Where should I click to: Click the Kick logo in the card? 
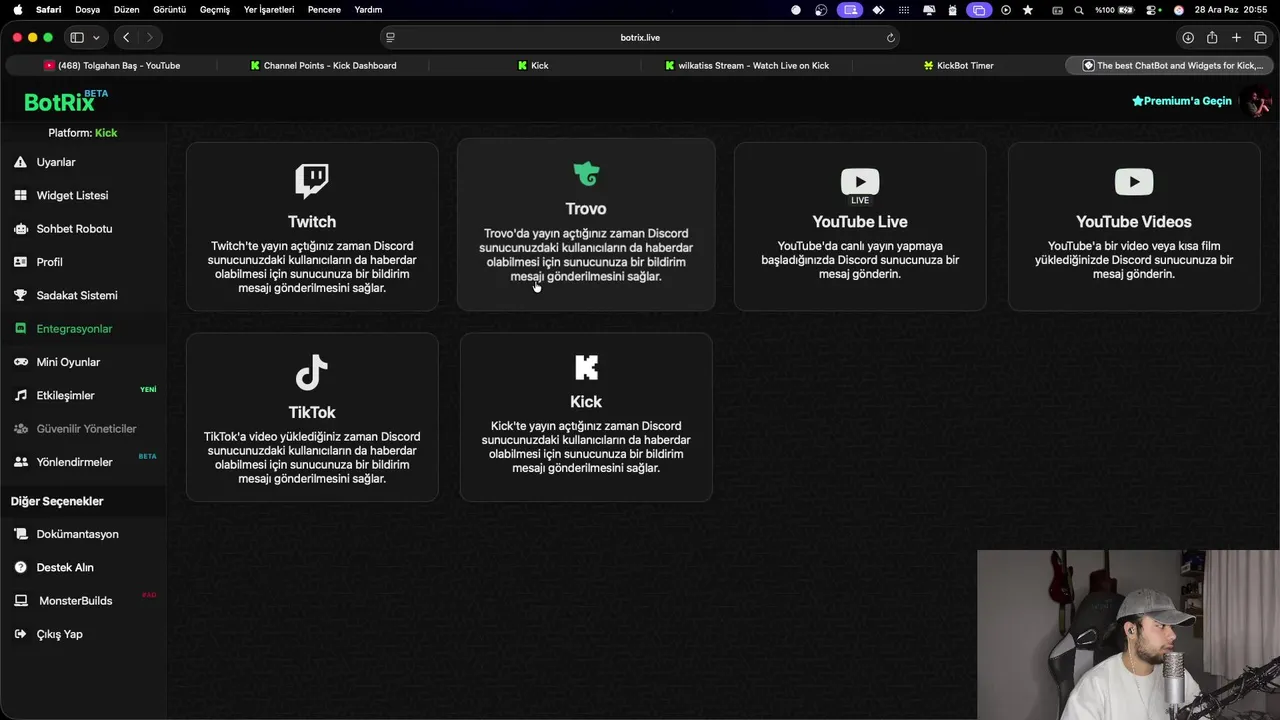tap(586, 367)
